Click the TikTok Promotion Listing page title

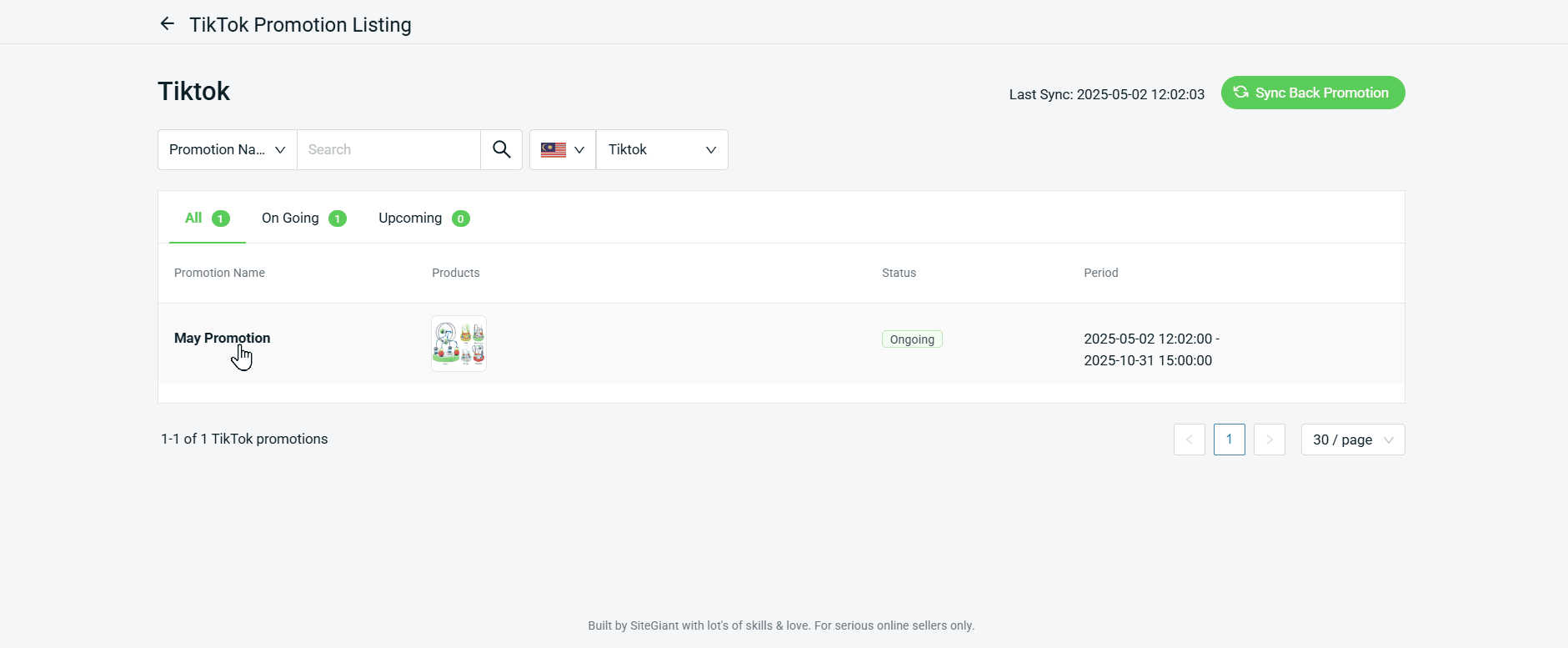pos(300,25)
